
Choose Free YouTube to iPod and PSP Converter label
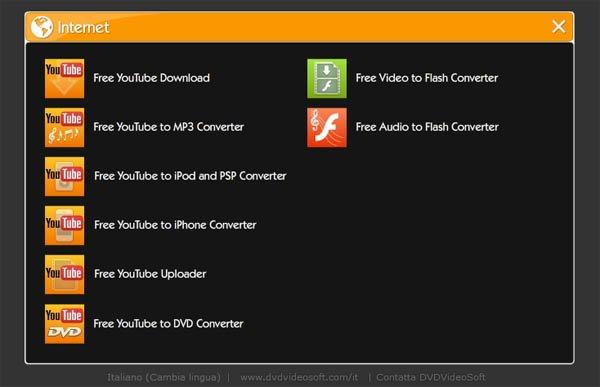(190, 176)
